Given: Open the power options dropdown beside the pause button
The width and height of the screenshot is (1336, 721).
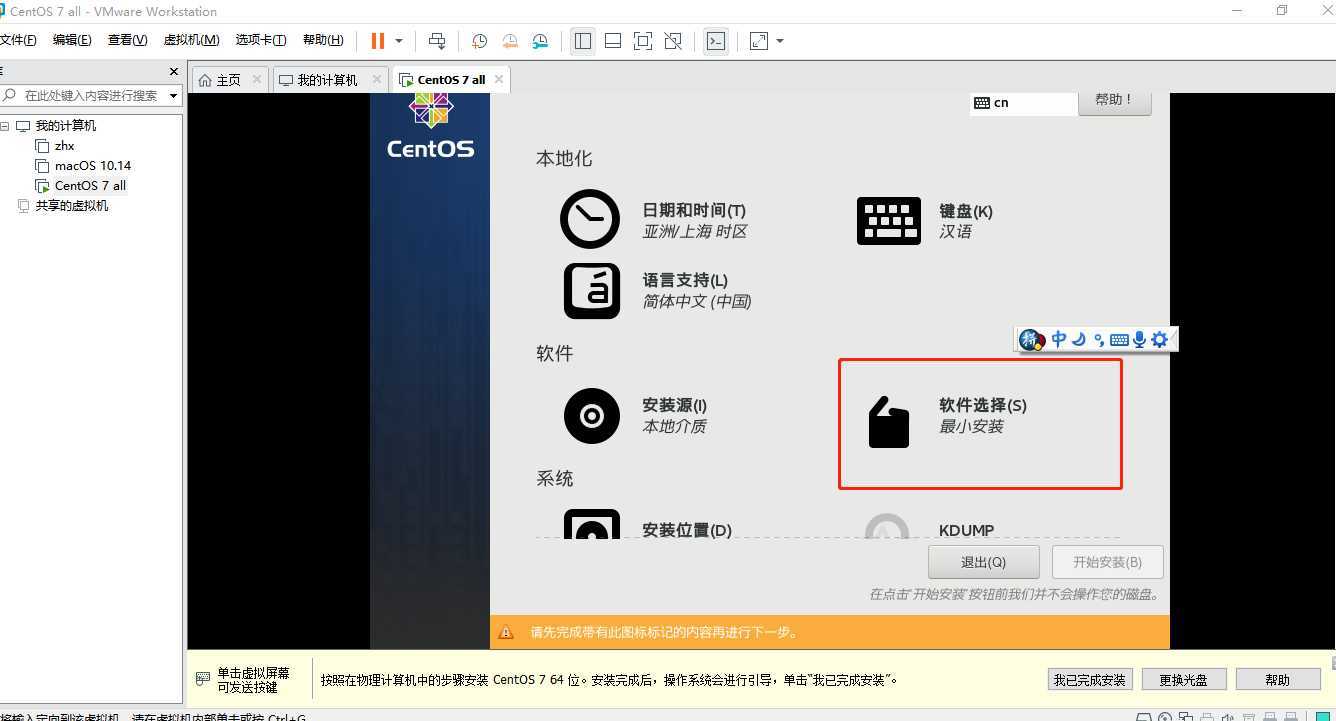Looking at the screenshot, I should pos(399,41).
